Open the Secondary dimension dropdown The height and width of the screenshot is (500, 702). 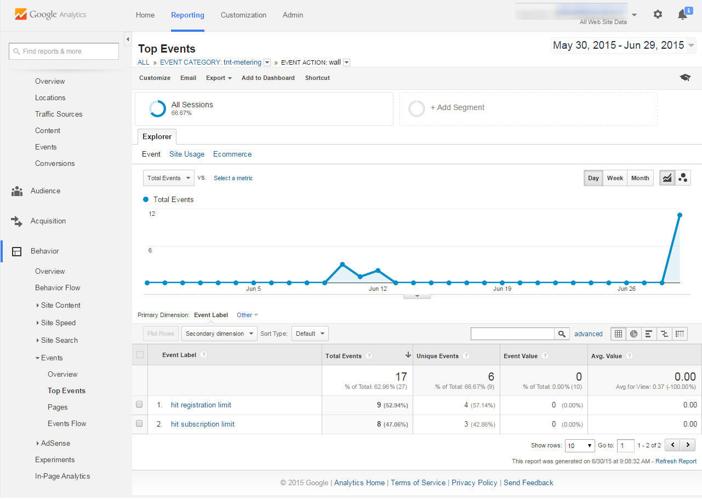click(x=218, y=334)
